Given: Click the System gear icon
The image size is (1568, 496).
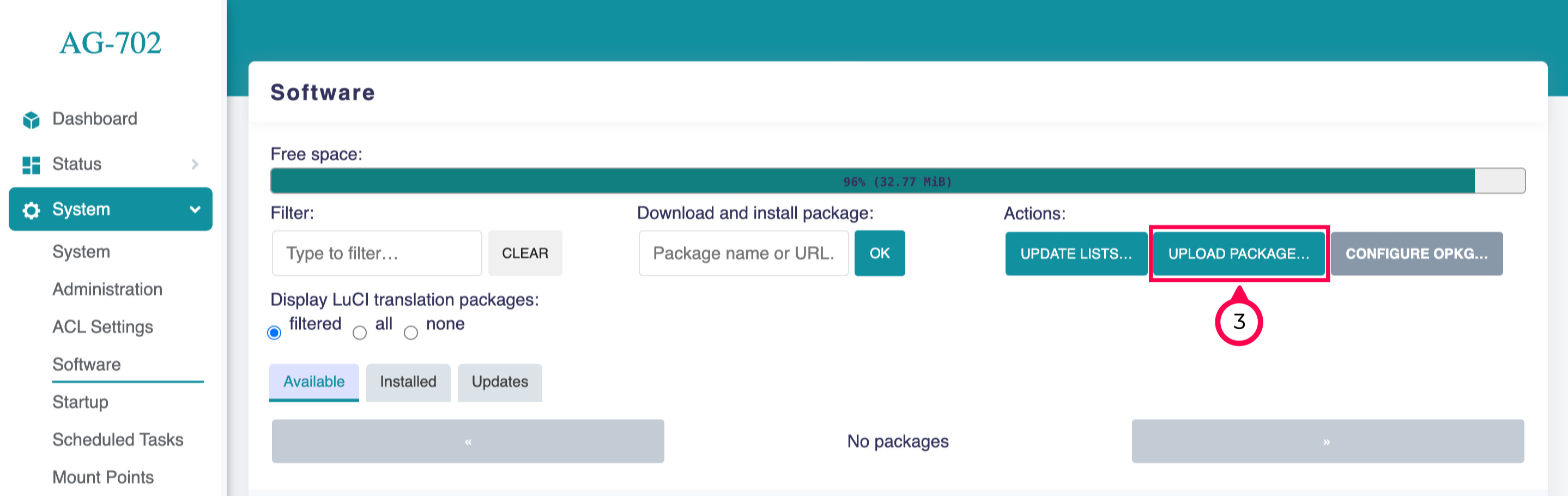Looking at the screenshot, I should coord(31,210).
